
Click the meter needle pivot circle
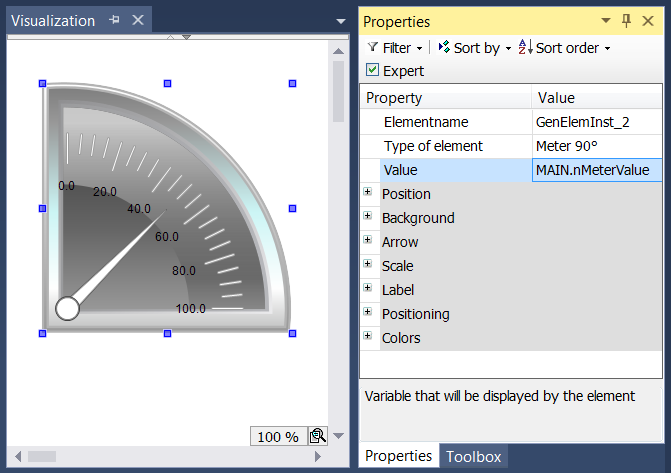tap(67, 308)
